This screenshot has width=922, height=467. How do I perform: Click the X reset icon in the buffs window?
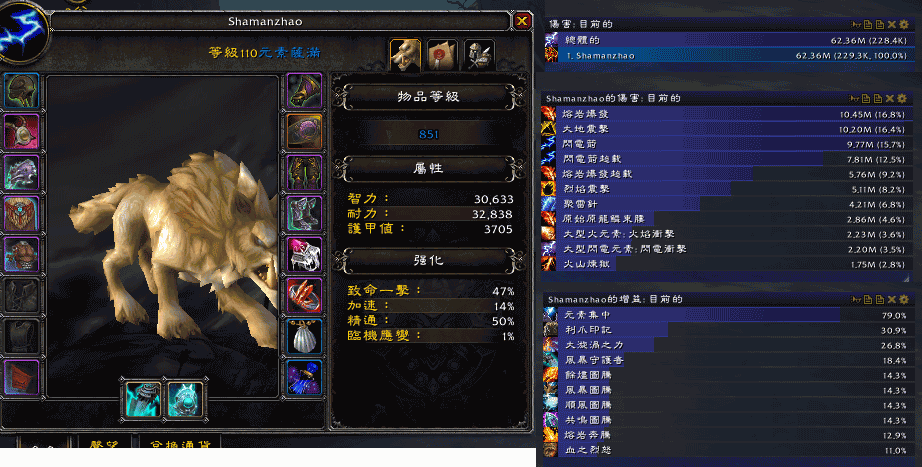click(x=891, y=299)
